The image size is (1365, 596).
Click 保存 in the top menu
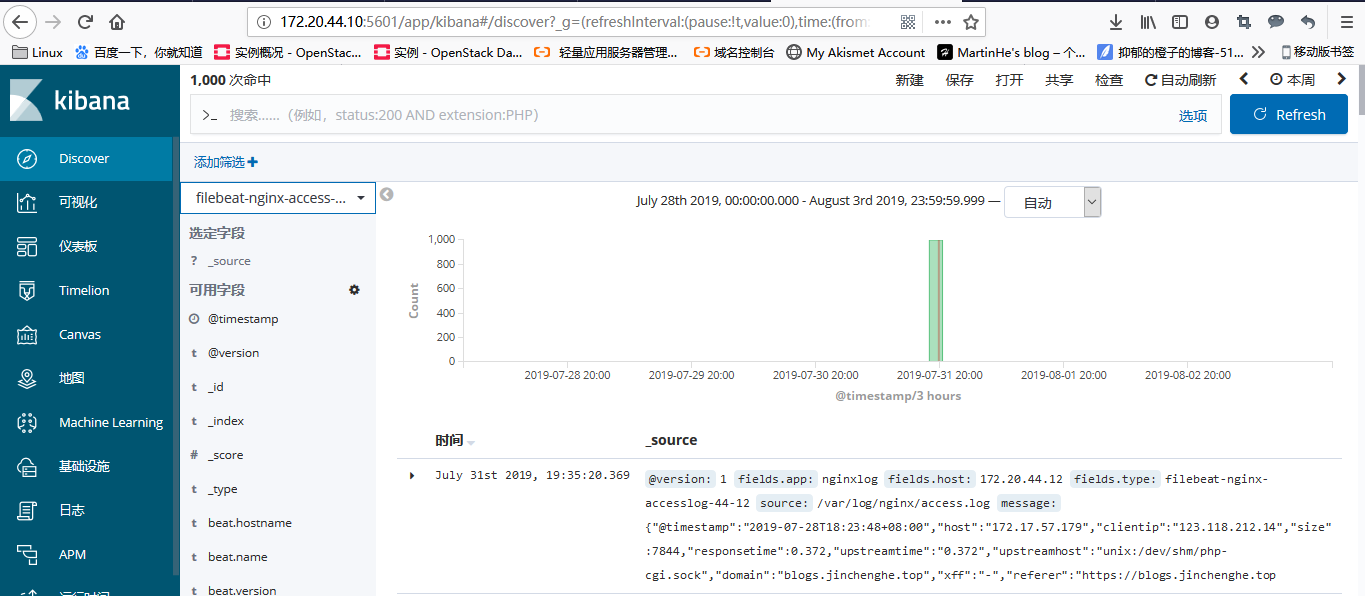pos(959,80)
